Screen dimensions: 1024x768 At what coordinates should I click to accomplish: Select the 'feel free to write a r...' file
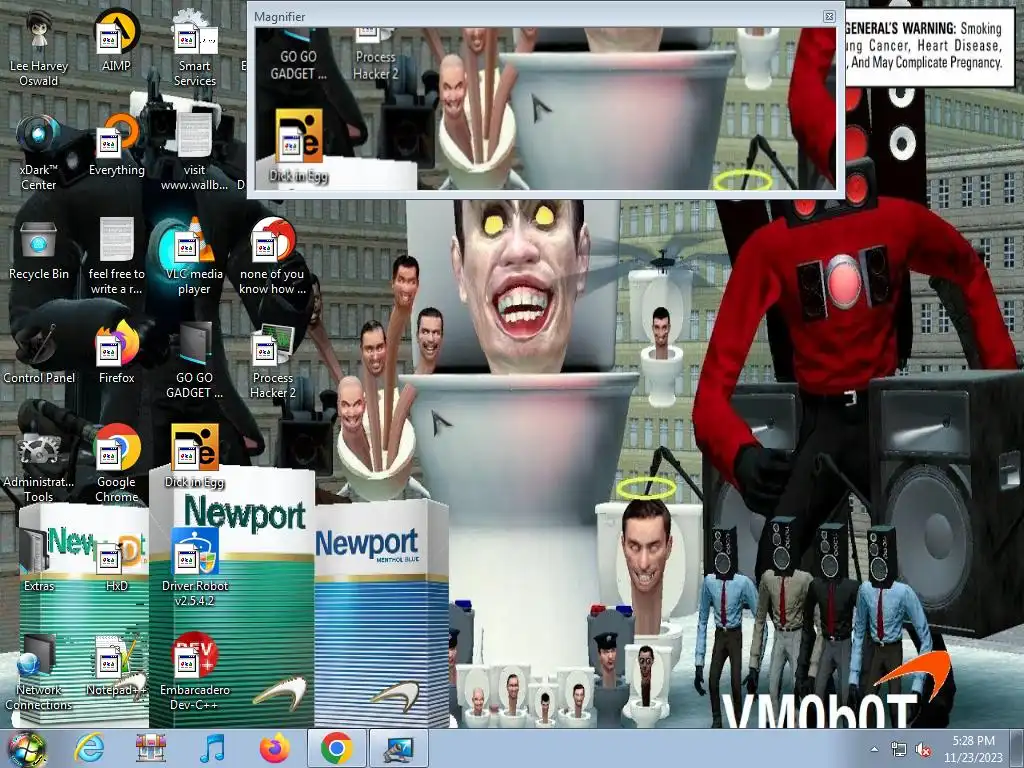[x=116, y=257]
